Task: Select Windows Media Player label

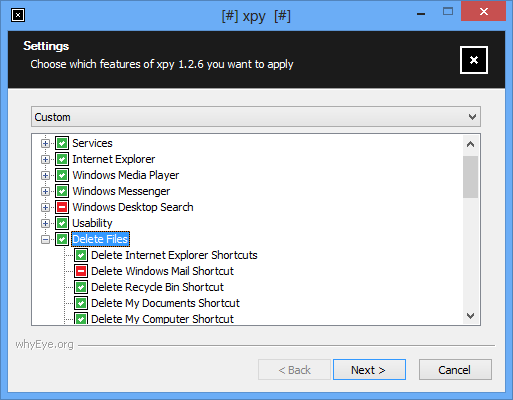Action: click(126, 175)
